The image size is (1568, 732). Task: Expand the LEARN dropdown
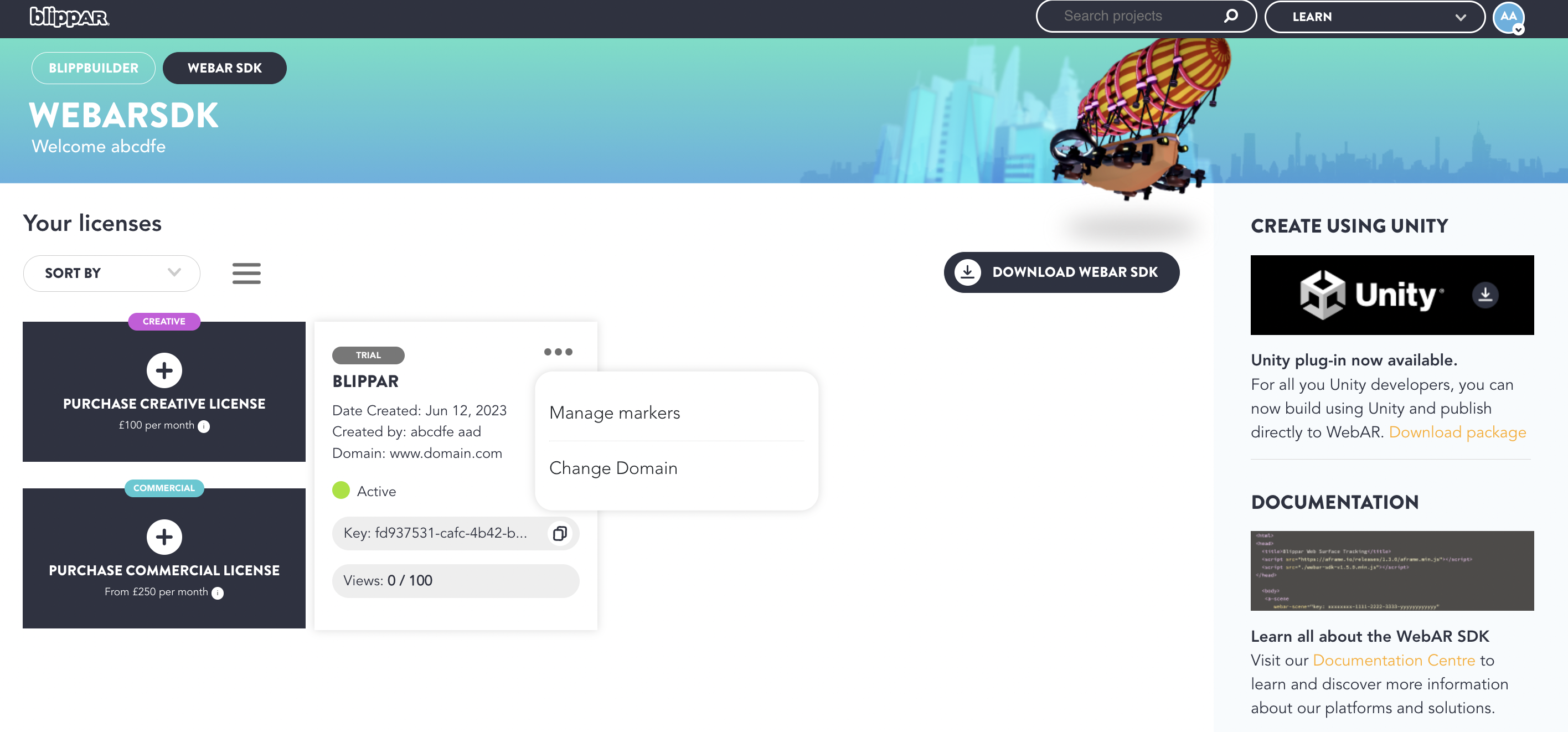click(1374, 17)
